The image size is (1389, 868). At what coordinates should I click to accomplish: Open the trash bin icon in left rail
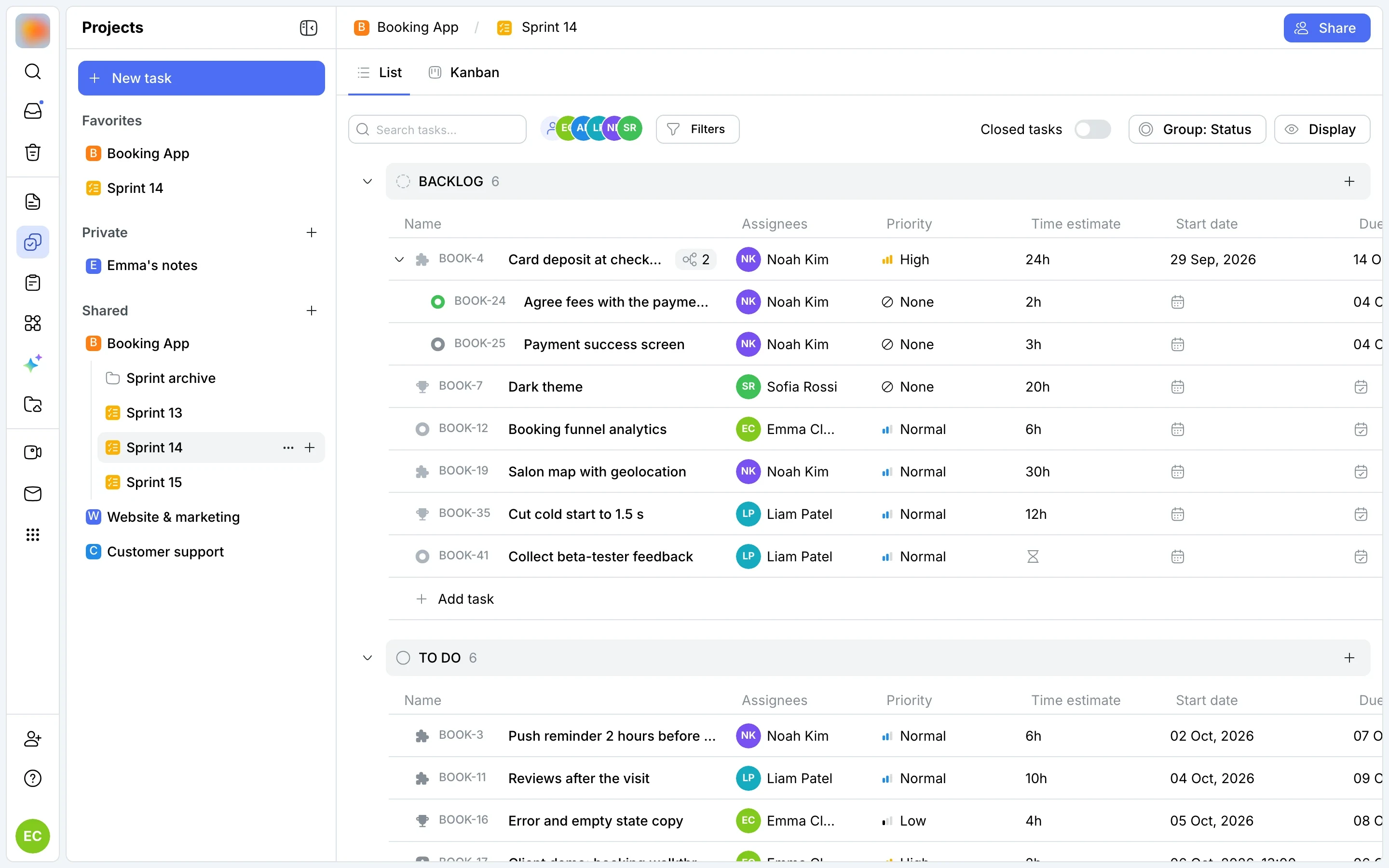(33, 152)
